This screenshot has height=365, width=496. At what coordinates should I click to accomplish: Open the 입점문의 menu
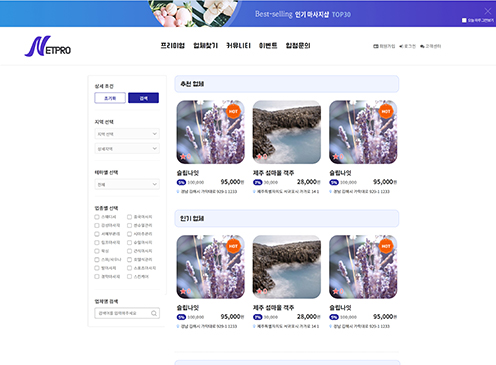click(298, 46)
